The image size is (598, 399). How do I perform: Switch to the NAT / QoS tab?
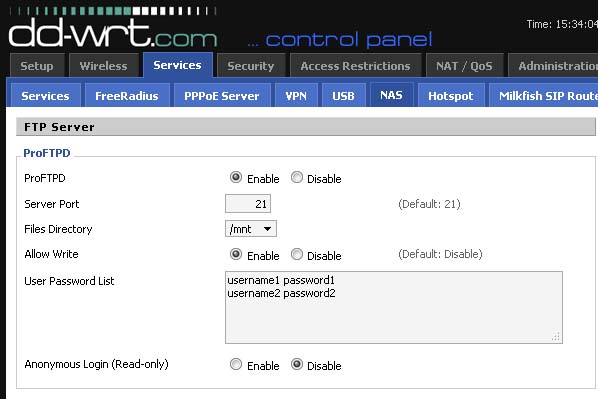(464, 66)
